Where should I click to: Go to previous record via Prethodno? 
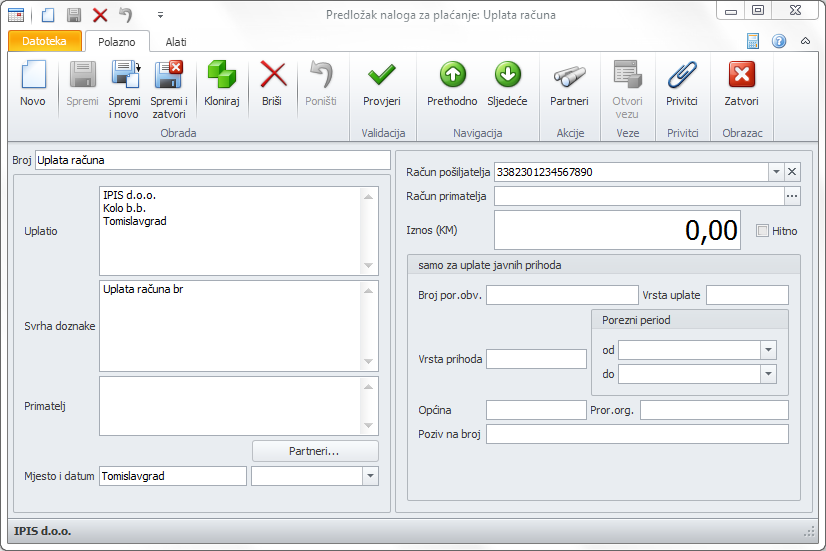pyautogui.click(x=452, y=84)
